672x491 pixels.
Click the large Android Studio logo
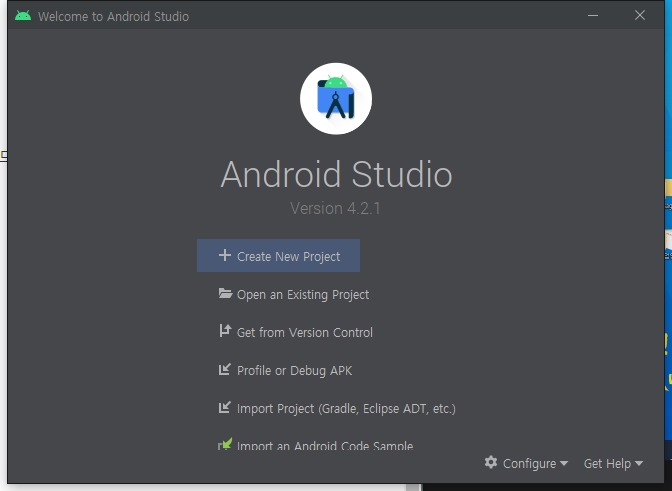pos(336,99)
